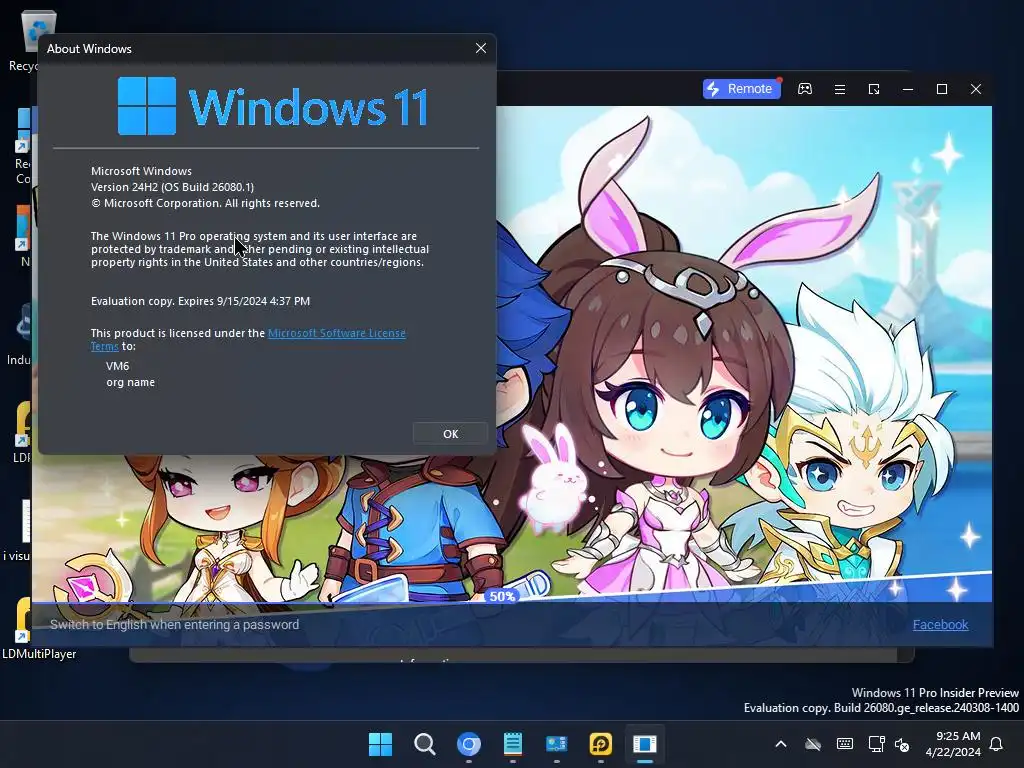The image size is (1024, 768).
Task: Maximize the LDPlayer window
Action: coord(942,89)
